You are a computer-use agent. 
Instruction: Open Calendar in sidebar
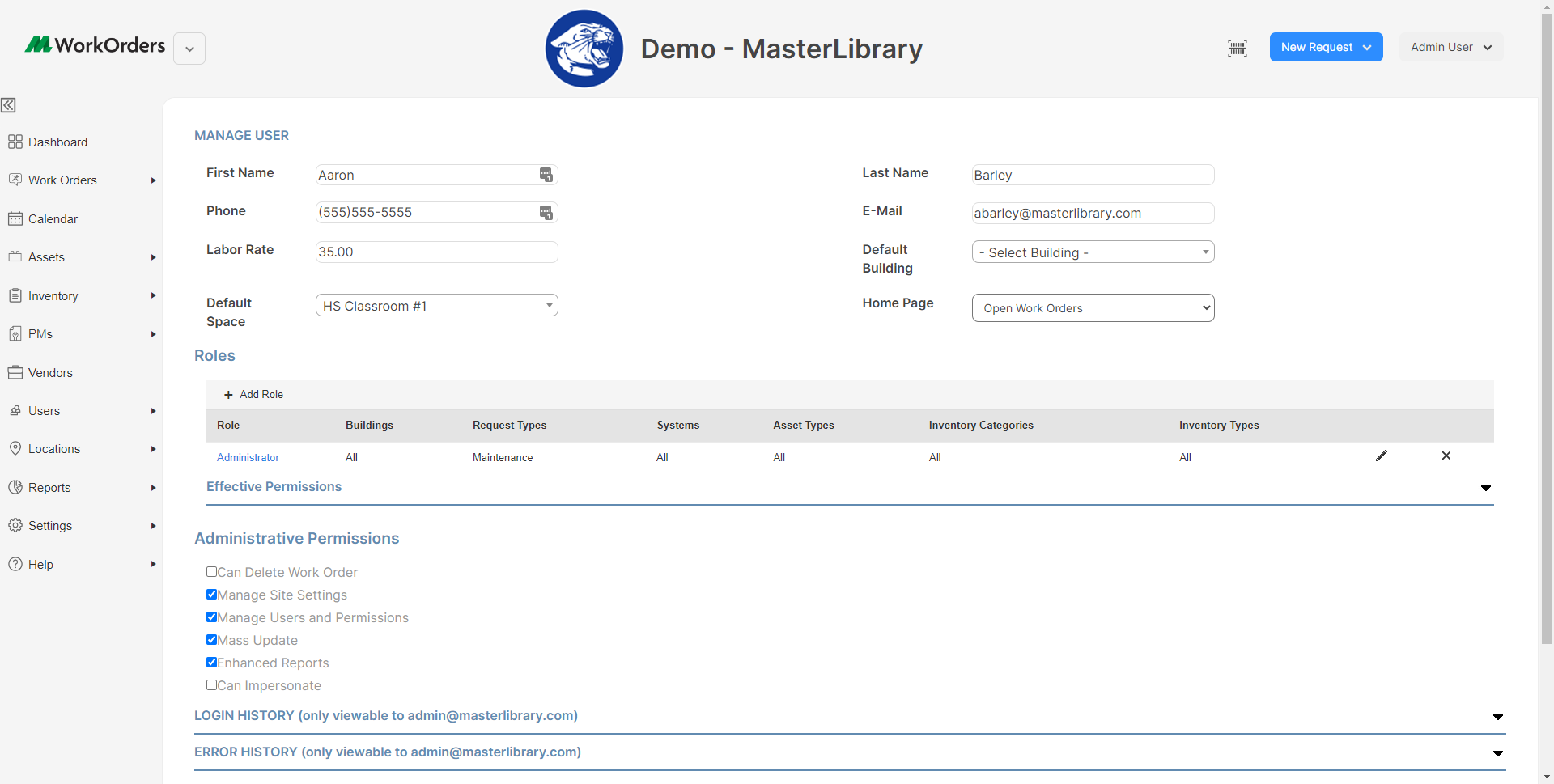pos(53,218)
